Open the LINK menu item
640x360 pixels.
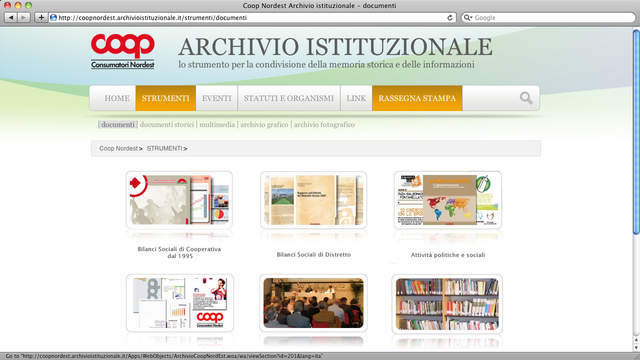tap(356, 98)
